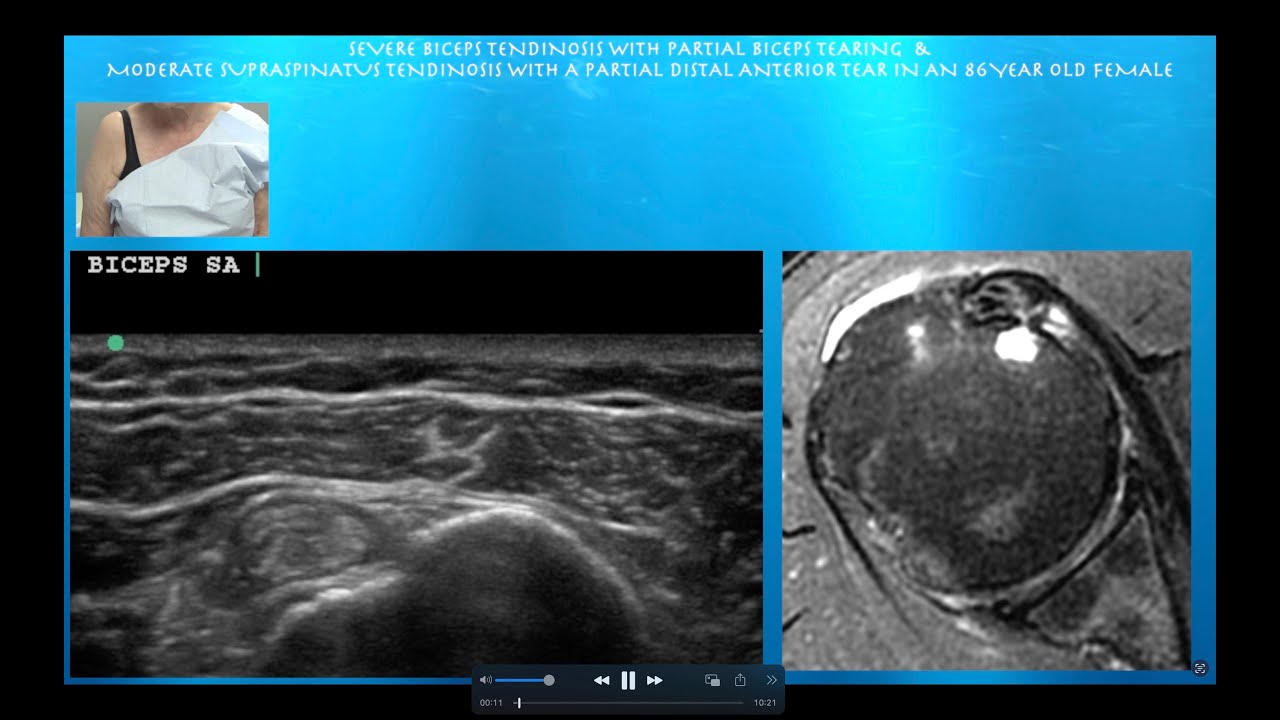Click the supraspinatus tendinosis subtitle line

click(640, 71)
